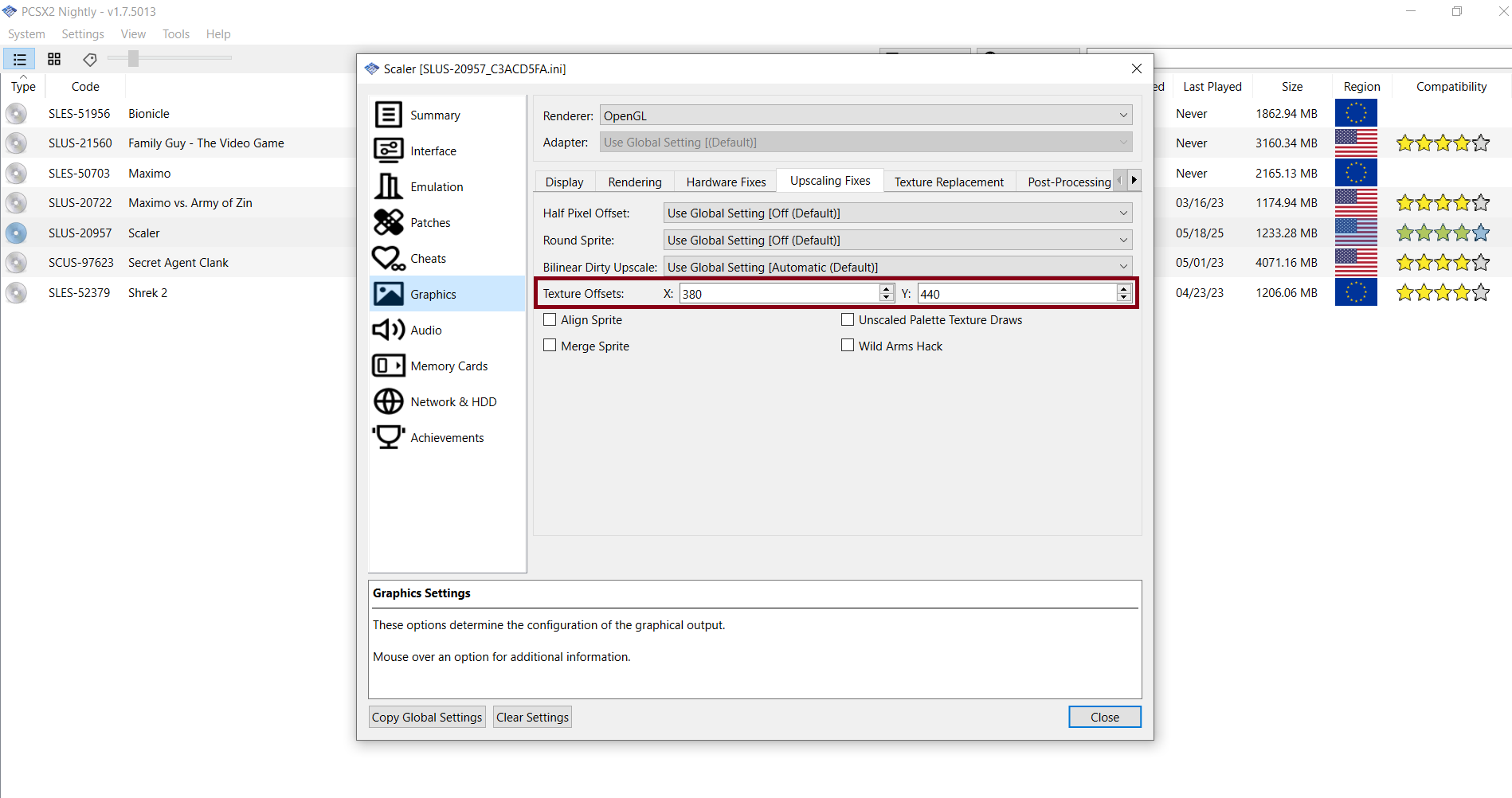Switch to the Rendering tab
The width and height of the screenshot is (1512, 798).
pyautogui.click(x=635, y=182)
